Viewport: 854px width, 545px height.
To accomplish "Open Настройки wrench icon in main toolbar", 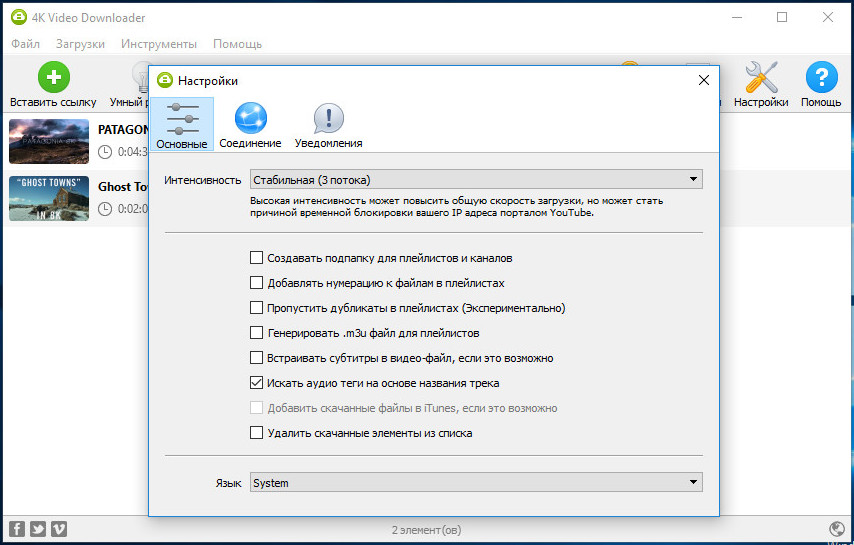I will coord(761,77).
